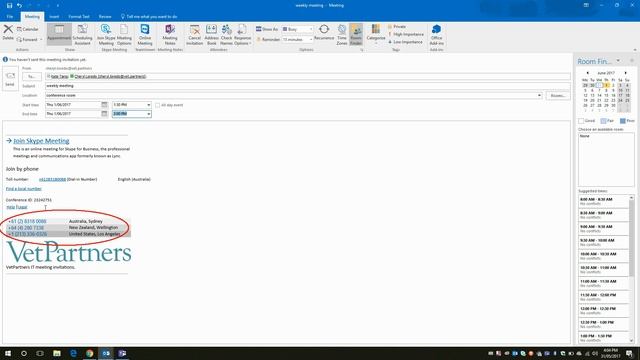Open OneNote Meeting Notes
640x360 pixels.
tap(170, 34)
